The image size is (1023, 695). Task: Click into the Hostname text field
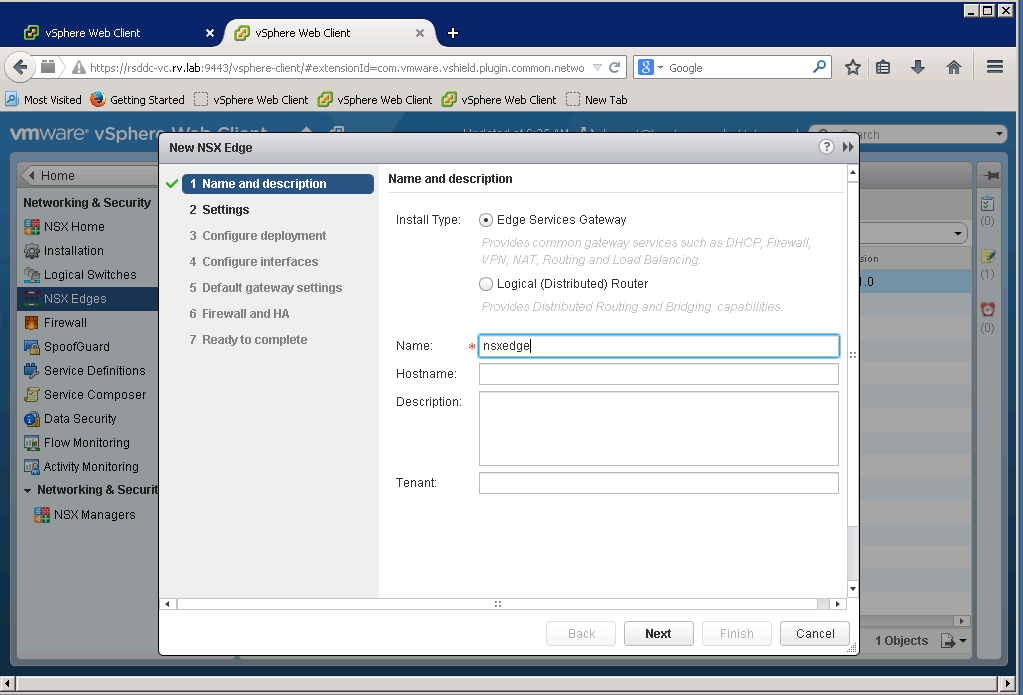point(658,374)
